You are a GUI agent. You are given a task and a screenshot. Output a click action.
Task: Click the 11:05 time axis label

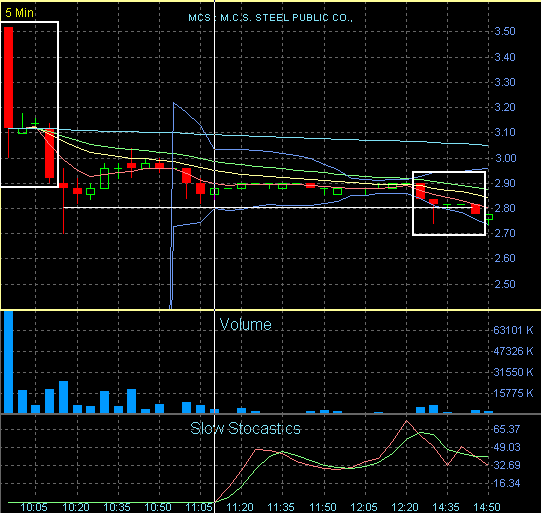tap(199, 507)
